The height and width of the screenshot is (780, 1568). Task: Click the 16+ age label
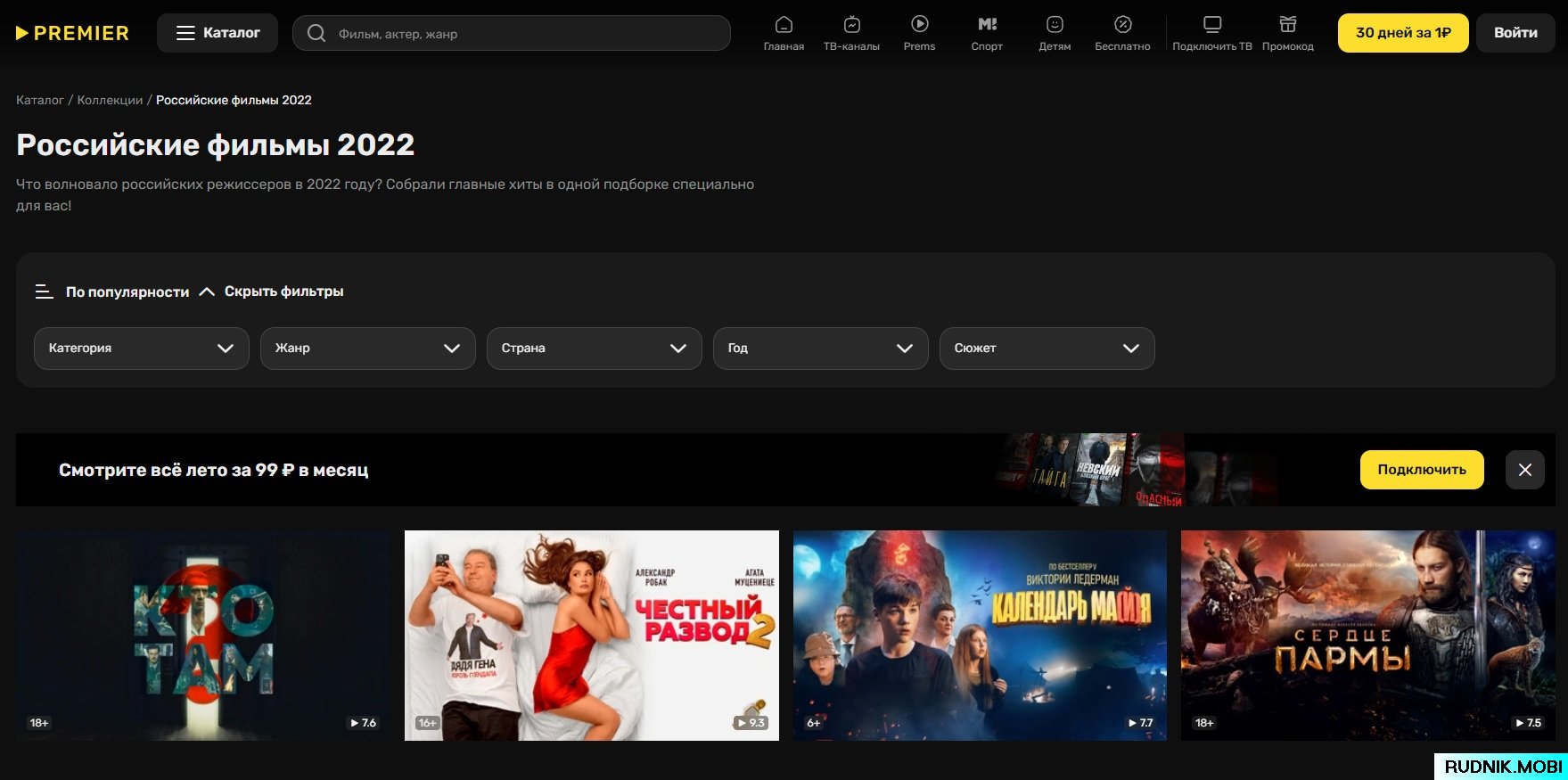pyautogui.click(x=428, y=723)
